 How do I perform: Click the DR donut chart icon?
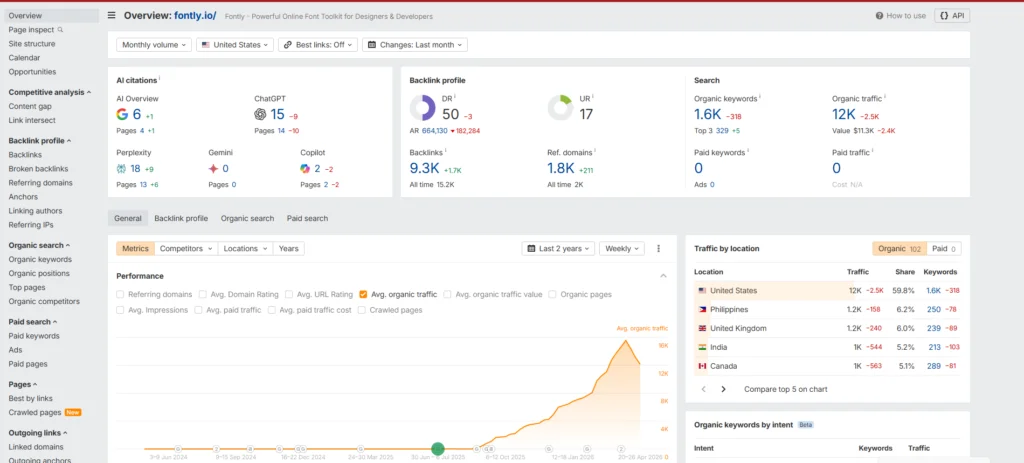click(423, 108)
